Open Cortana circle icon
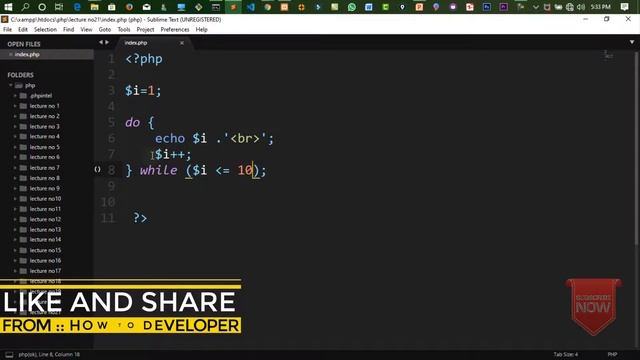The image size is (640, 360). point(42,7)
